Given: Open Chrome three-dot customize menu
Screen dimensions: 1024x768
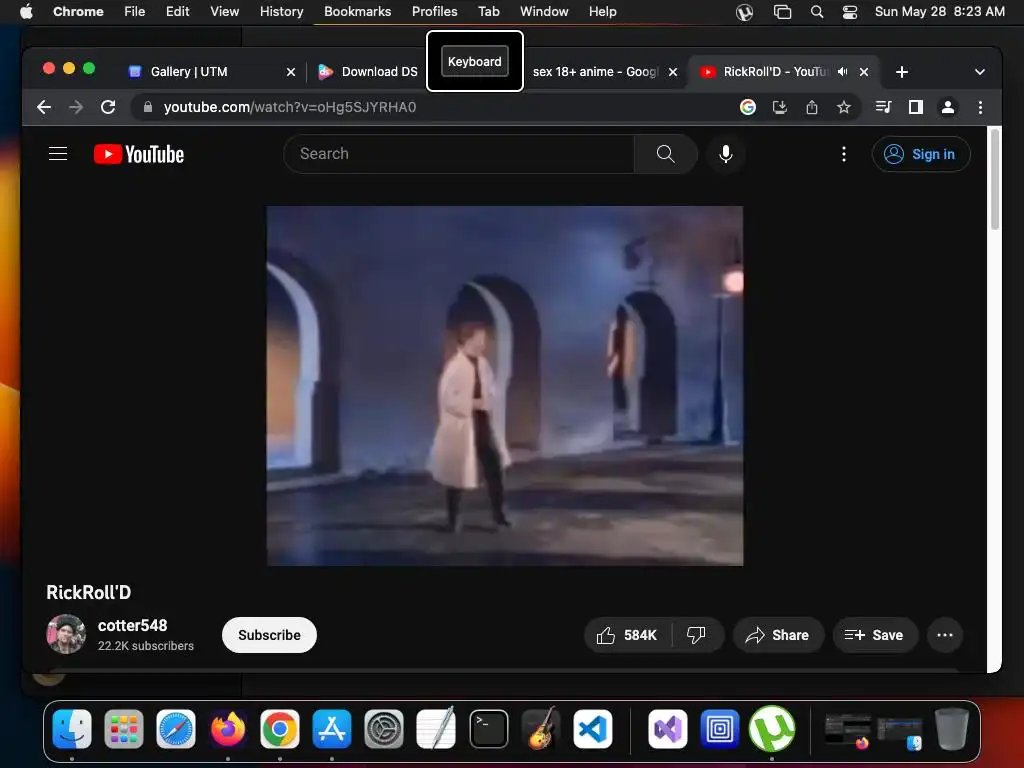Looking at the screenshot, I should coord(980,107).
